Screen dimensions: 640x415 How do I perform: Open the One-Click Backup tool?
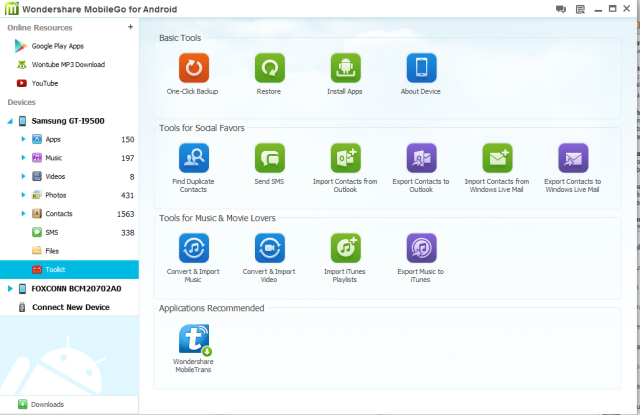193,68
